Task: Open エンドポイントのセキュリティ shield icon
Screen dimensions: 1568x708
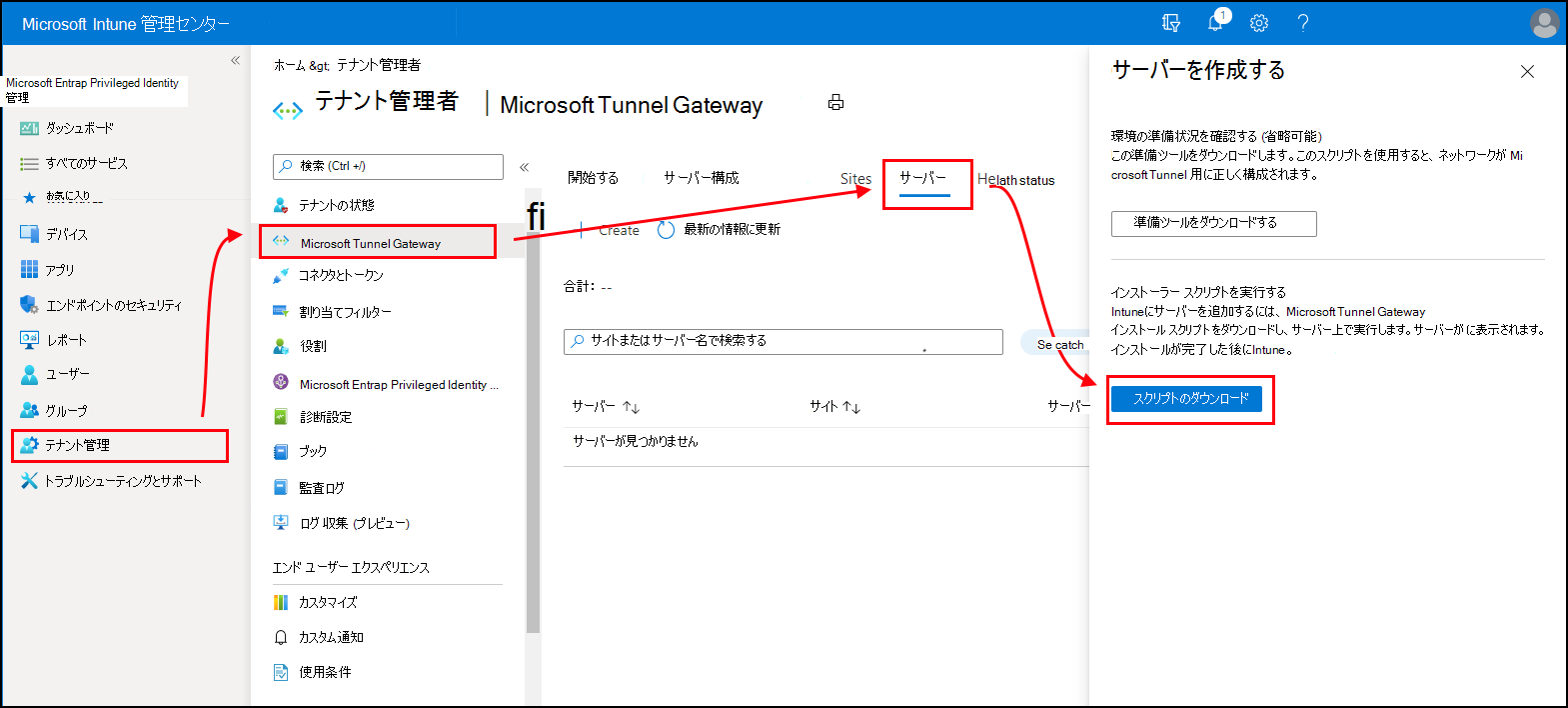Action: [x=29, y=305]
